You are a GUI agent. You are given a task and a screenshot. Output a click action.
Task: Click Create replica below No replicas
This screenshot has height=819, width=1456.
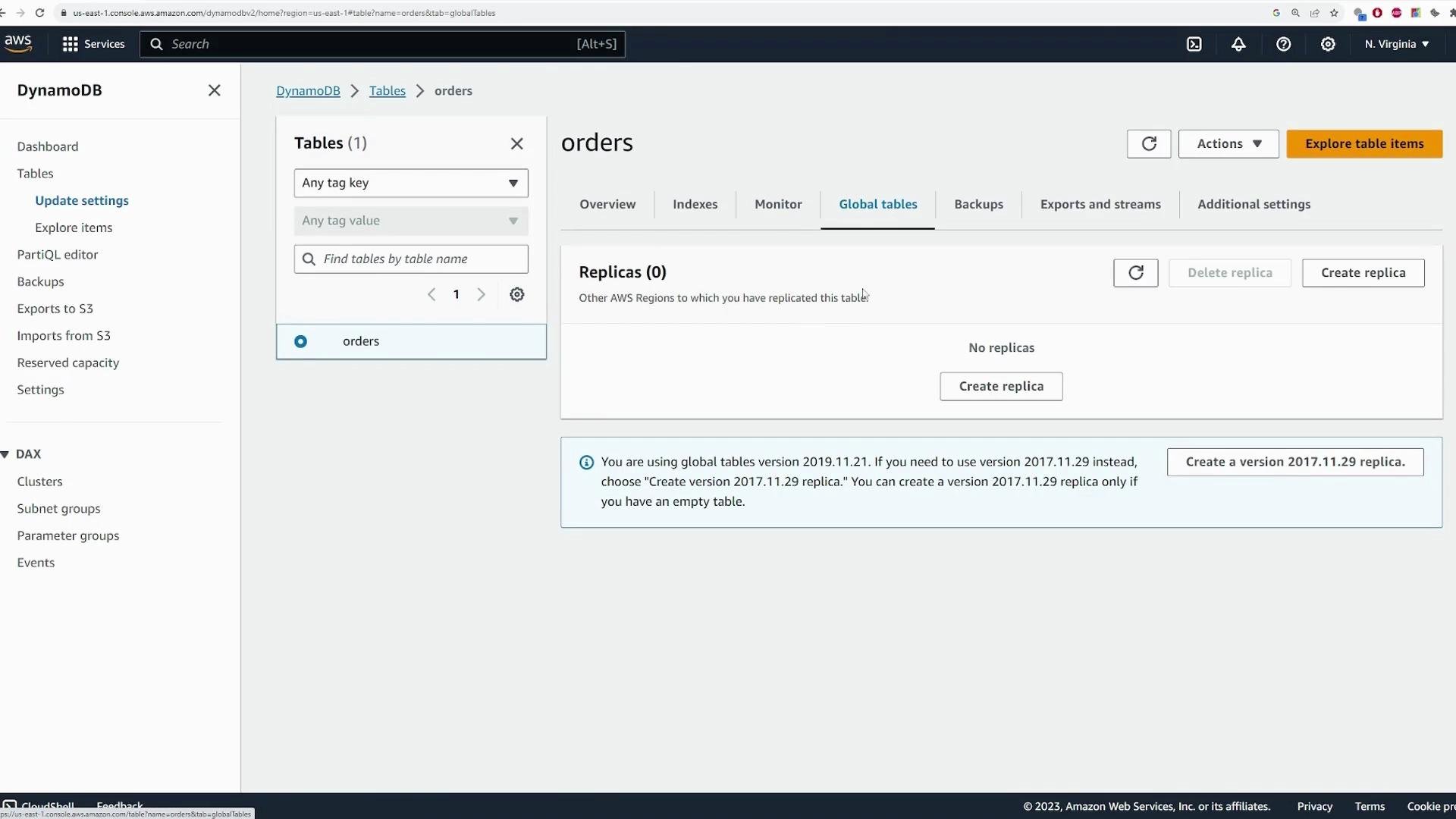click(1001, 387)
